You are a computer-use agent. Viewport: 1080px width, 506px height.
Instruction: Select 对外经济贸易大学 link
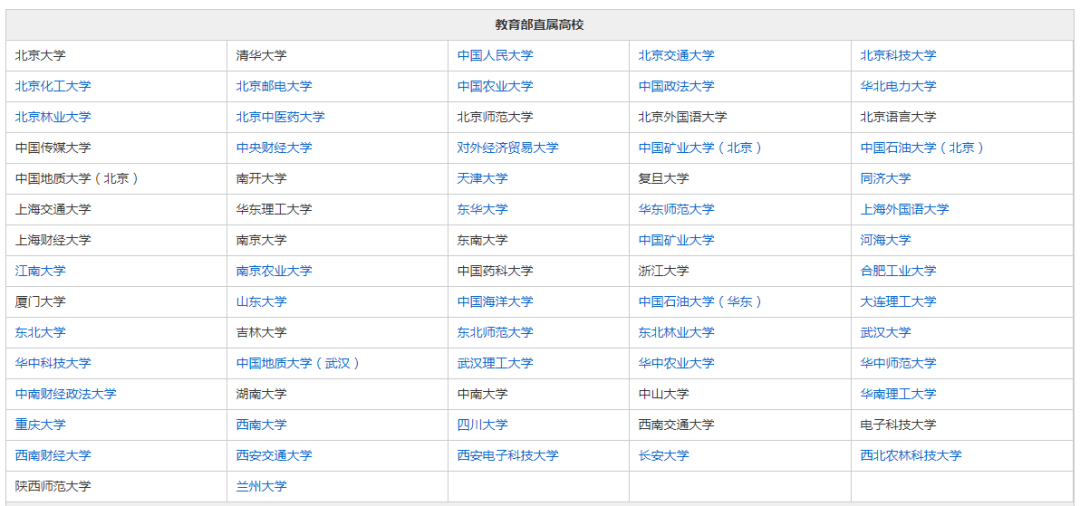(508, 148)
